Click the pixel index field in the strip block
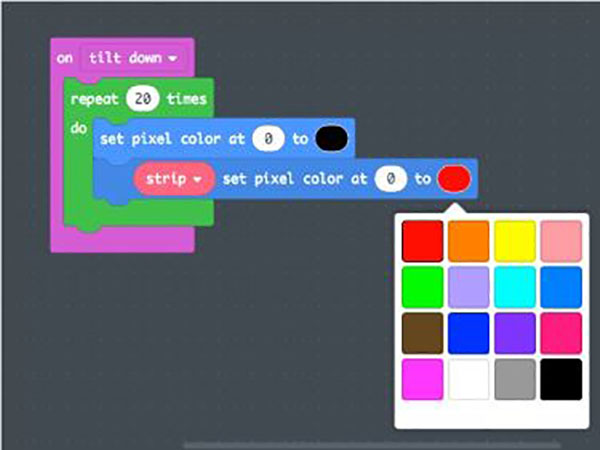Viewport: 600px width, 450px height. (391, 178)
